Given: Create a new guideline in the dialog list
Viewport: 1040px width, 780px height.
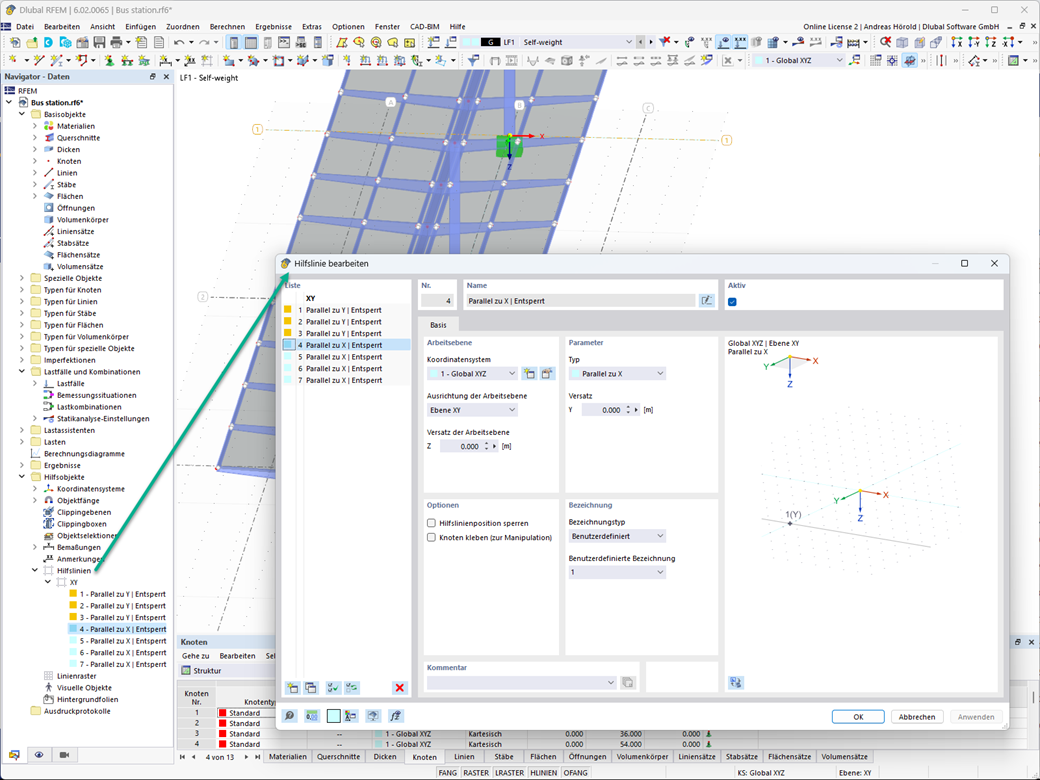Looking at the screenshot, I should click(292, 688).
